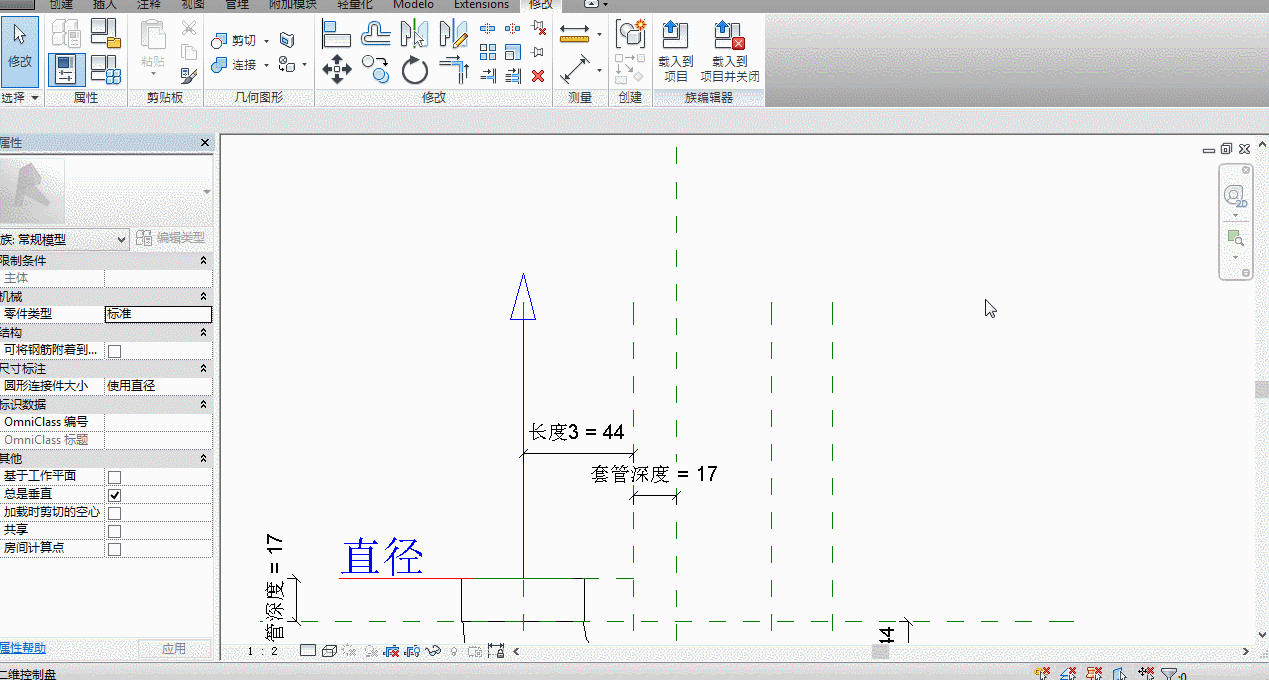Choose the Move tool icon
Image resolution: width=1269 pixels, height=680 pixels.
click(337, 69)
